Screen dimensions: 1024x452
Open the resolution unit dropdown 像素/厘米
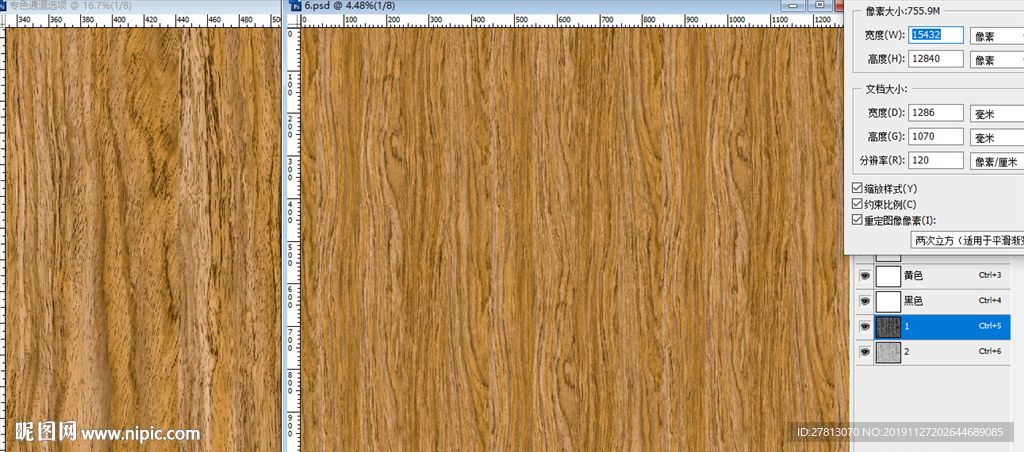(x=997, y=161)
